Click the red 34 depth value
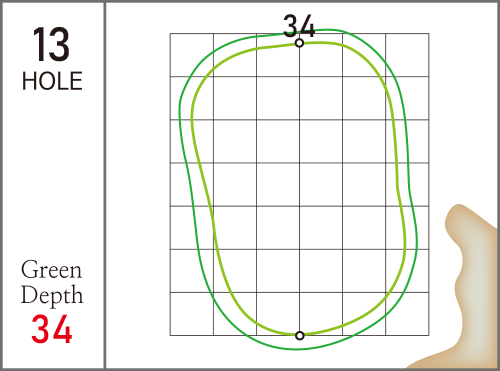 (52, 329)
